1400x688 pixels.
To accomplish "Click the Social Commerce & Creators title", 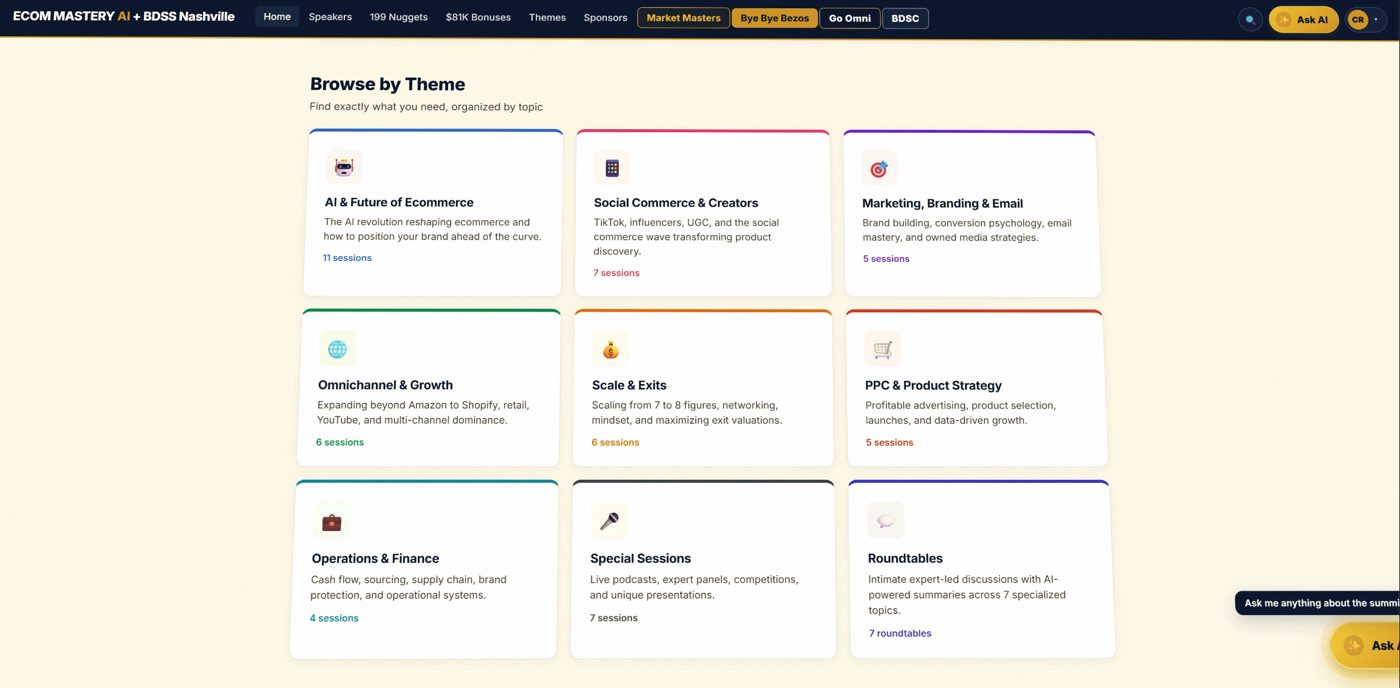I will (x=676, y=203).
